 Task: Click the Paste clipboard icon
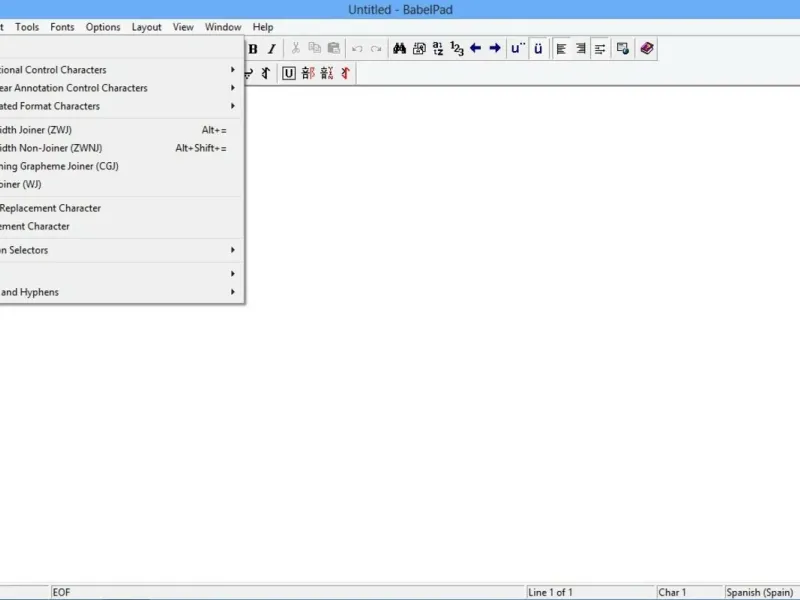point(334,48)
